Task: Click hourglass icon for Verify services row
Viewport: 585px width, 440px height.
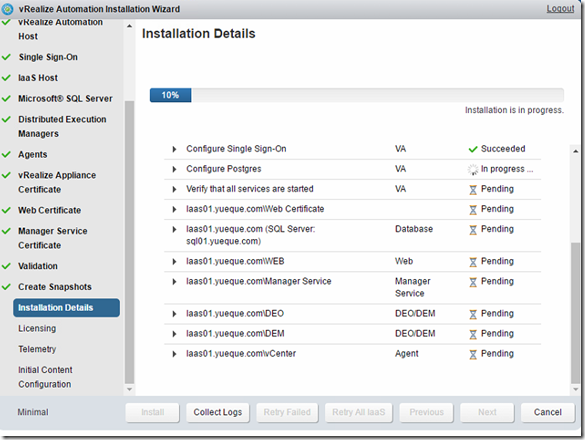Action: (x=473, y=190)
